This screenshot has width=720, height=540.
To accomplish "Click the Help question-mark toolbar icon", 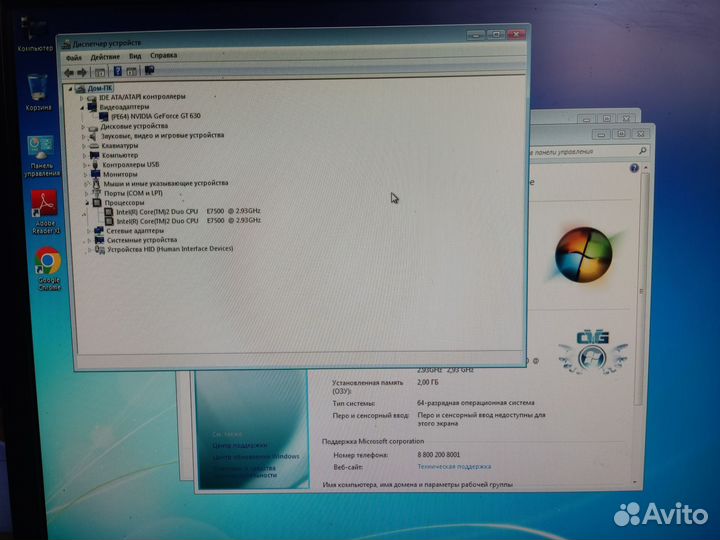I will (118, 72).
